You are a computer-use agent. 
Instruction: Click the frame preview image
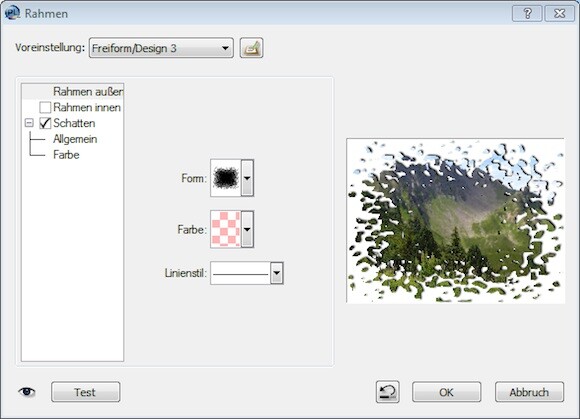(455, 221)
